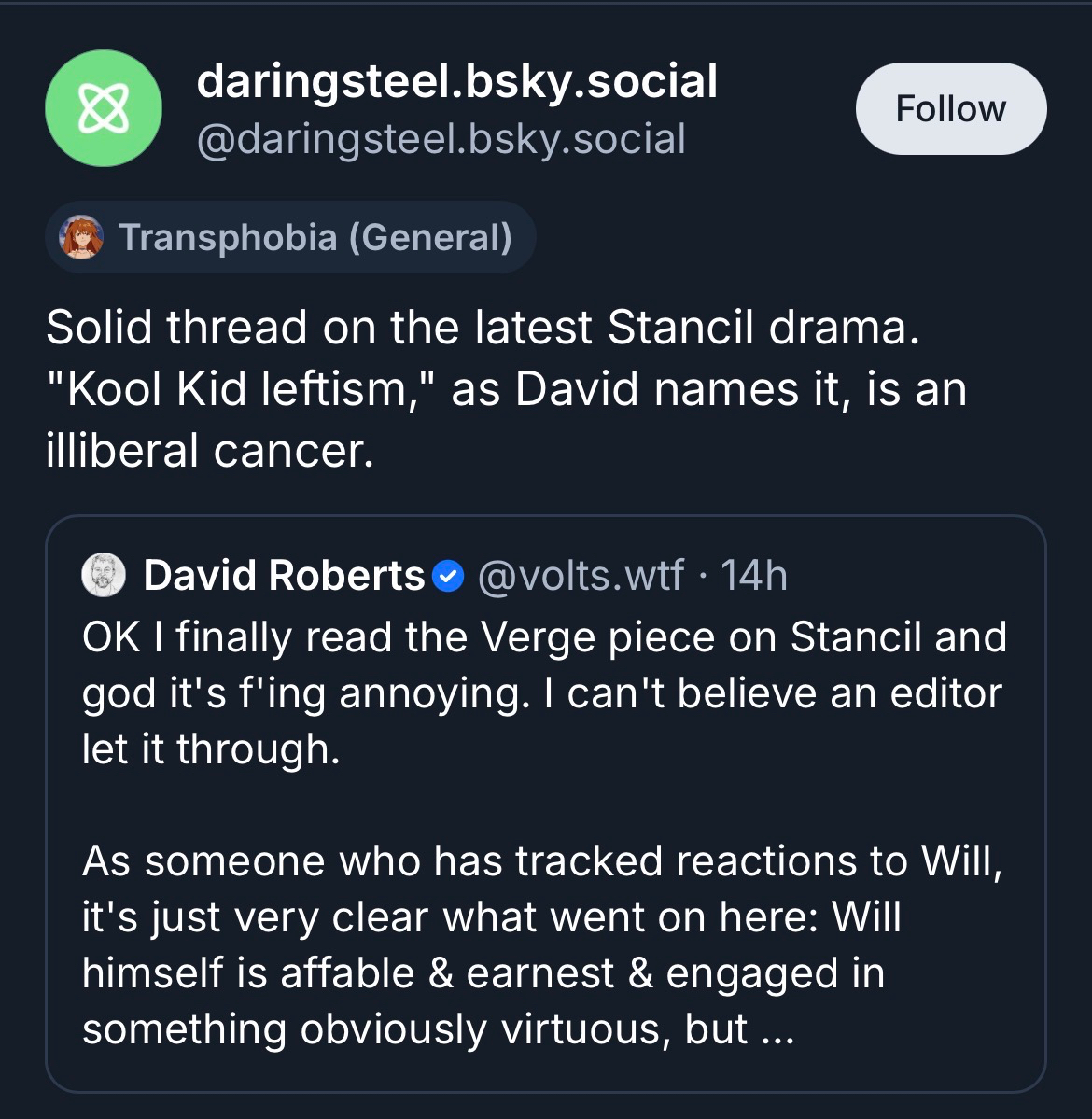
Task: Click the labeler avatar in the Transphobia badge
Action: click(x=82, y=237)
